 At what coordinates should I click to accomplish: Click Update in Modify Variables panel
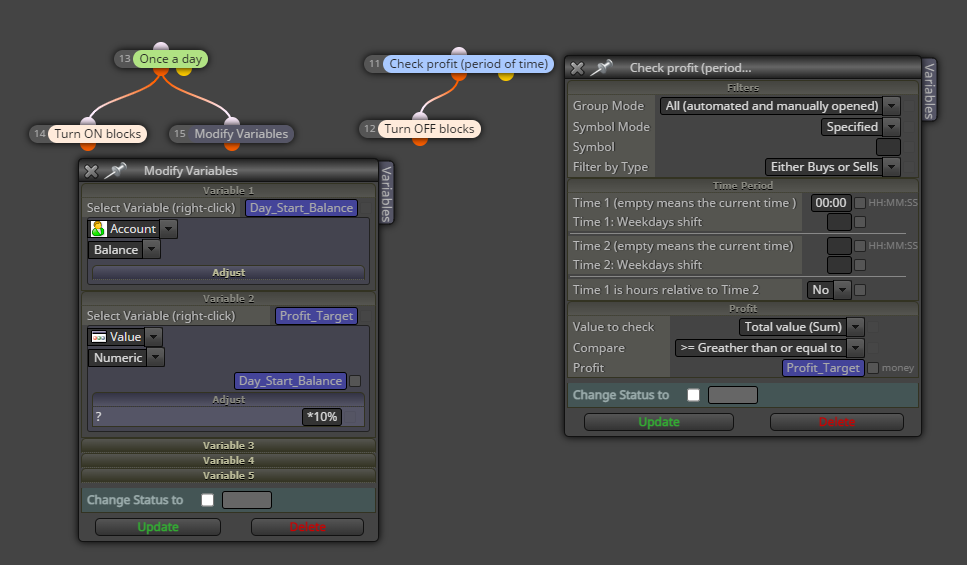pyautogui.click(x=158, y=527)
